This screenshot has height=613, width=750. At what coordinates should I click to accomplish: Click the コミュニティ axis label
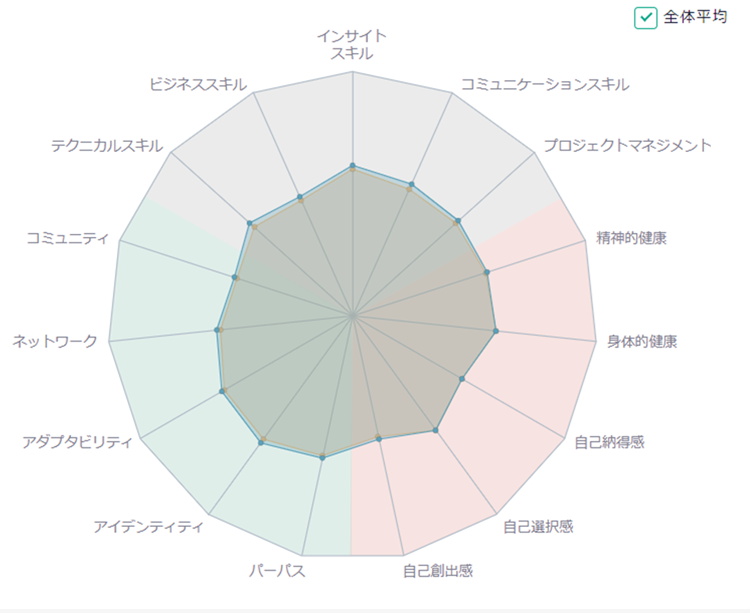click(x=67, y=238)
